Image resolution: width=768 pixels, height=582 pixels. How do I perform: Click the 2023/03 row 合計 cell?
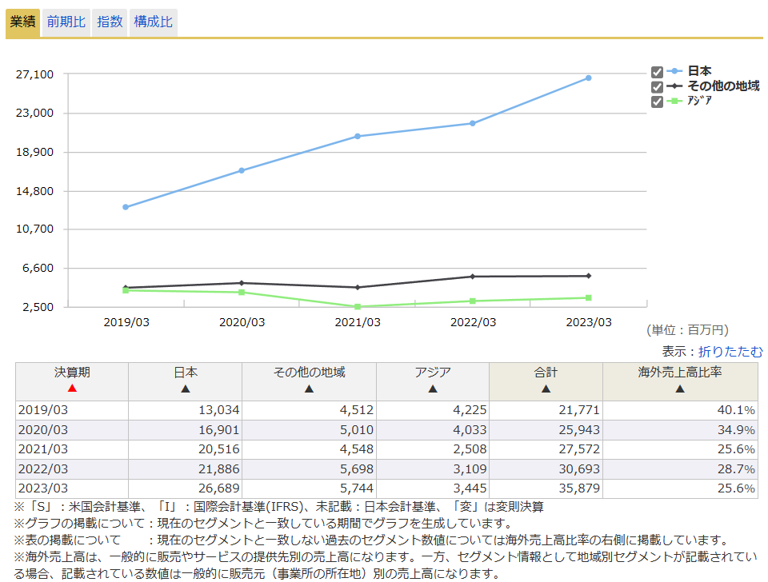(546, 488)
